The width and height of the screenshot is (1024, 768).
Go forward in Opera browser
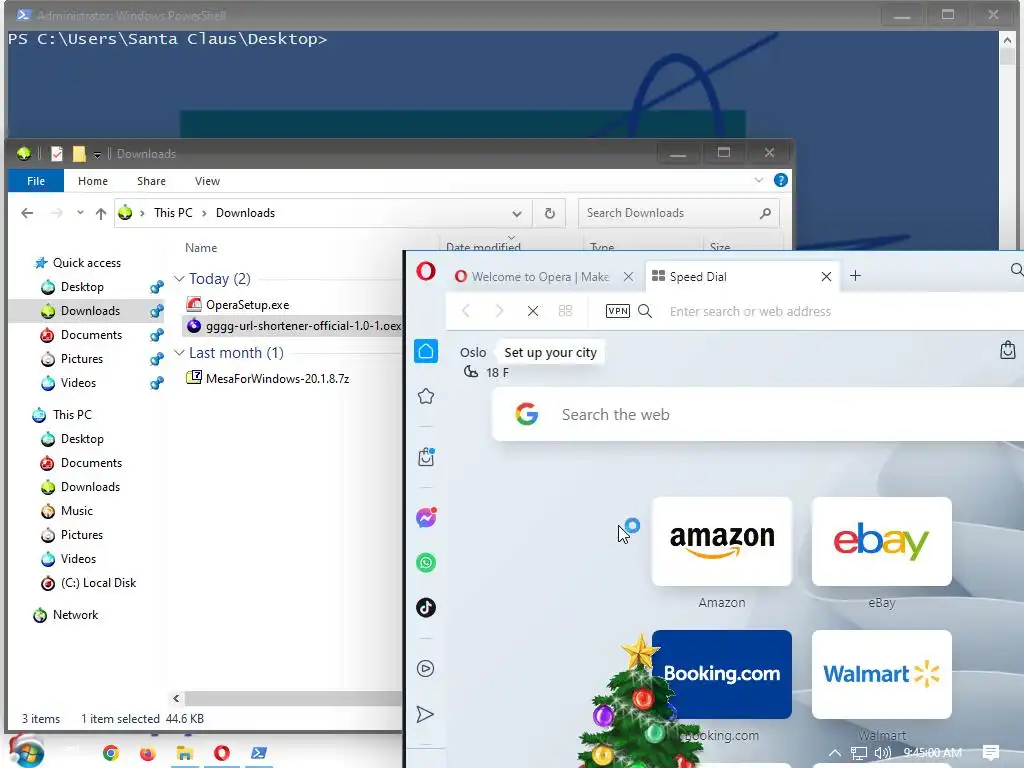[499, 311]
